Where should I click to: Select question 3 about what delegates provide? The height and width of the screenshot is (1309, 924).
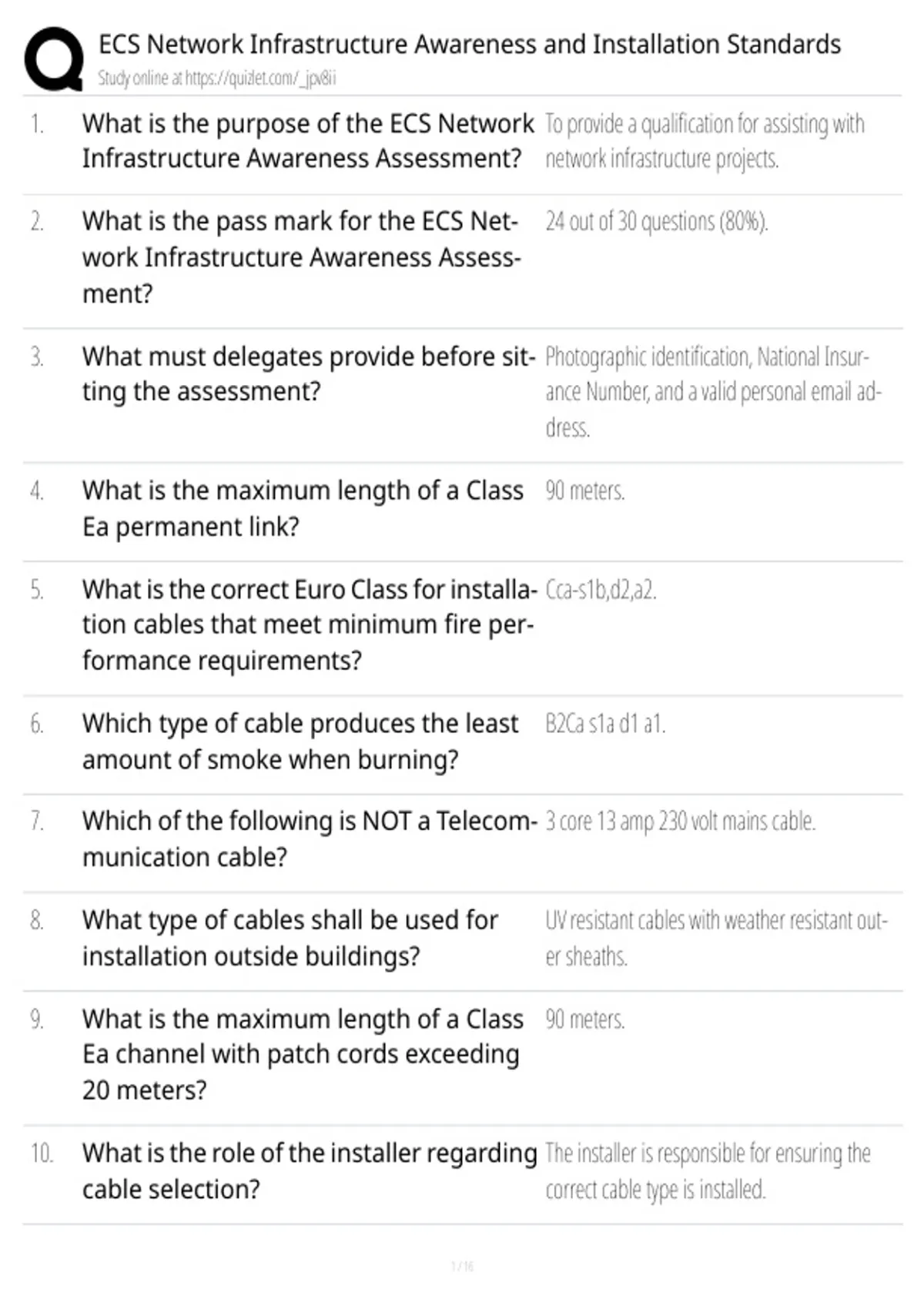[308, 374]
